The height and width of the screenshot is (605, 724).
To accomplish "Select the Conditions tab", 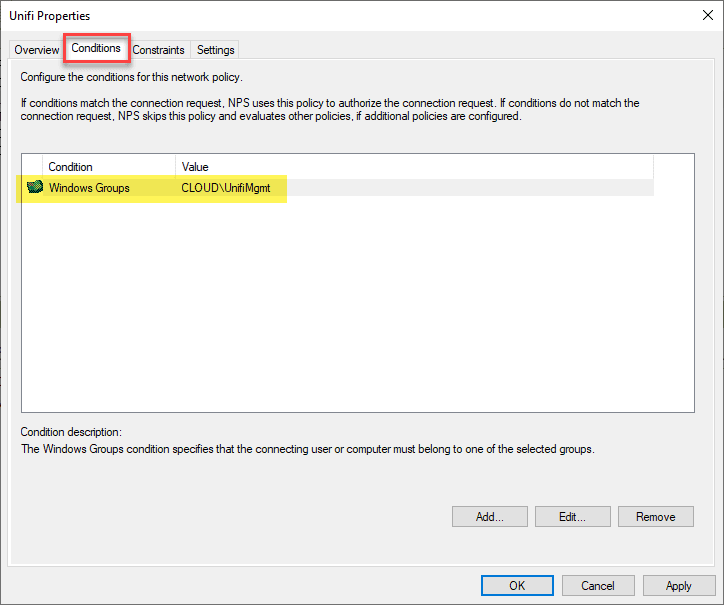I will coord(96,48).
